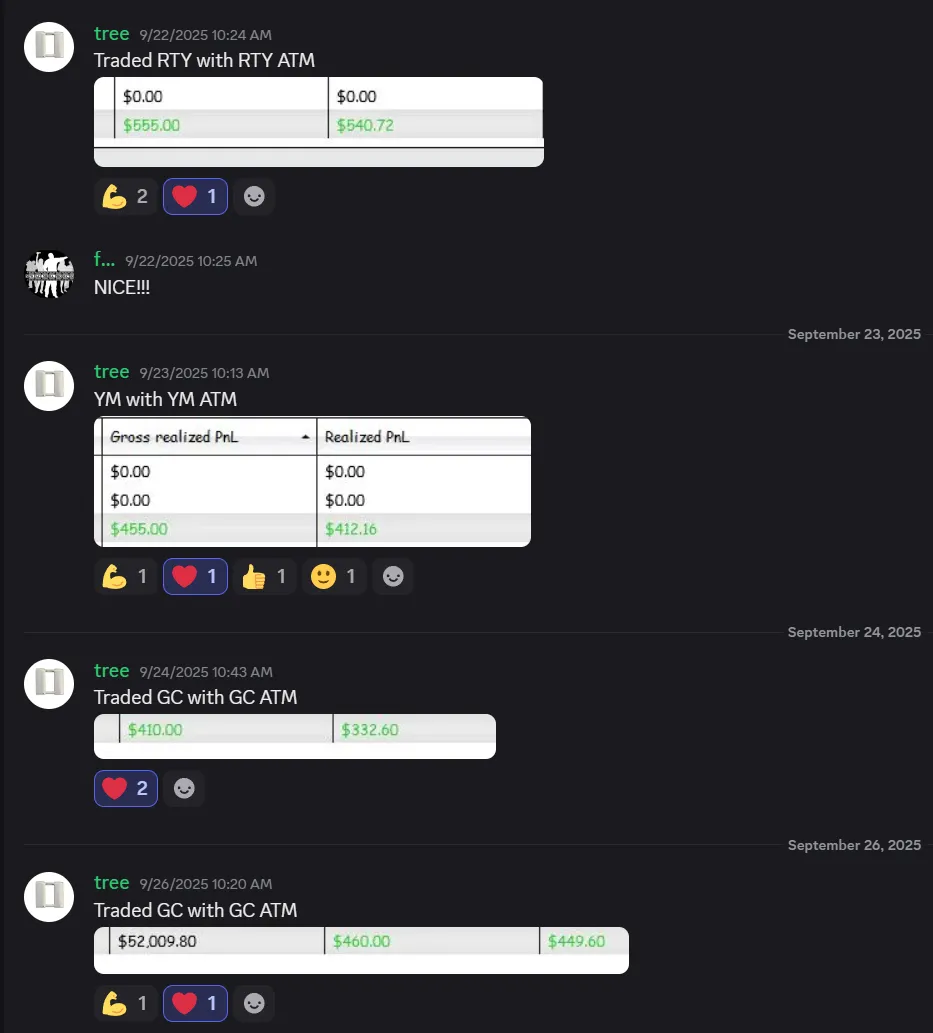Open tree's avatar on the RTY message
The height and width of the screenshot is (1033, 933).
point(49,46)
